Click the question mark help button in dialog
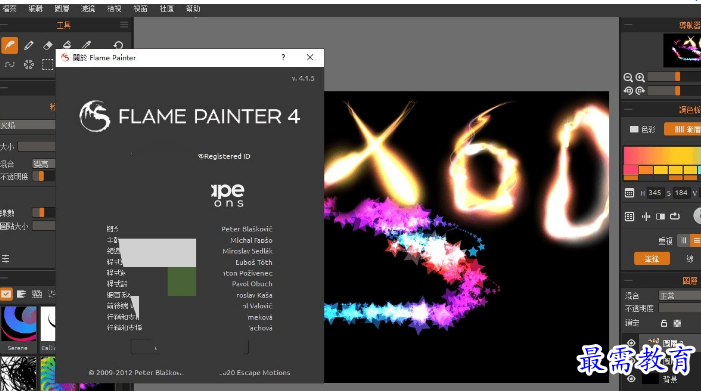Screen dimensions: 701x391 [283, 57]
